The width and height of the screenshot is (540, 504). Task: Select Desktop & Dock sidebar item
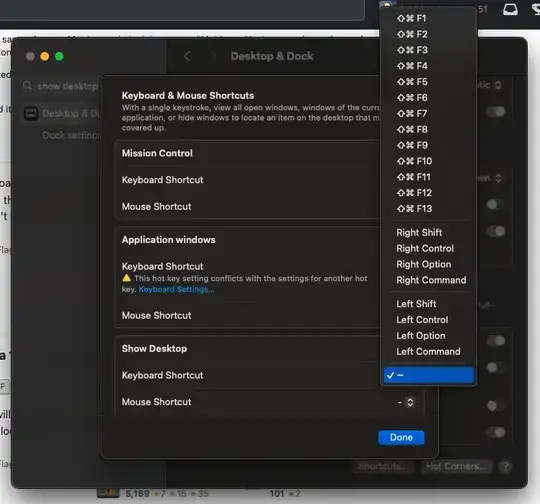(x=61, y=113)
